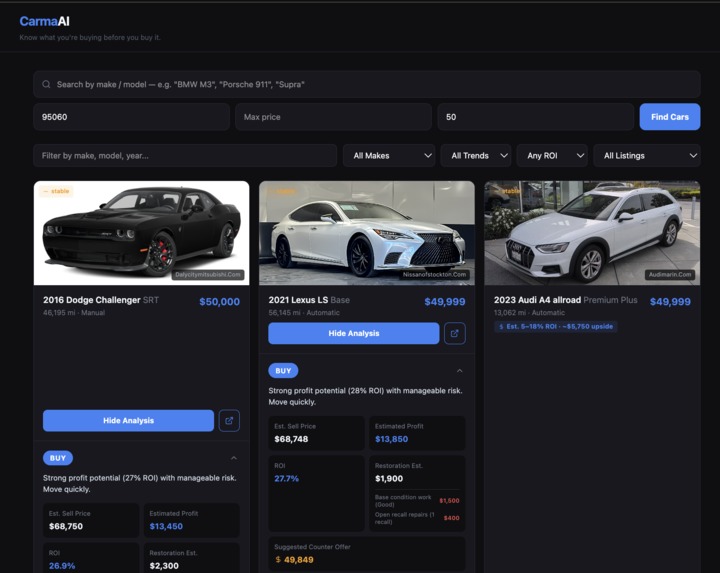Click the $13,850 estimated profit
720x573 pixels.
[391, 439]
